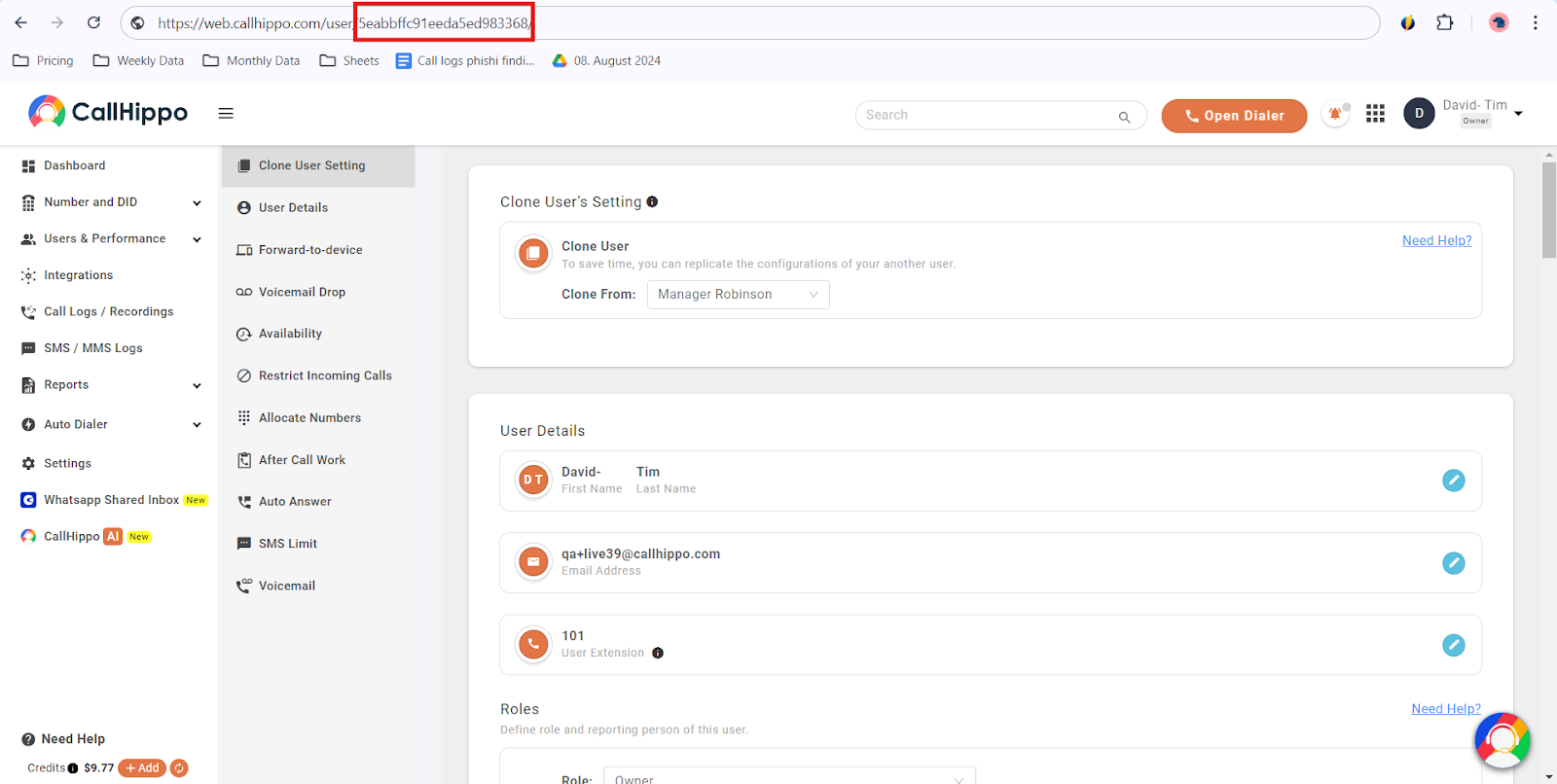
Task: Click the search magnifier icon
Action: tap(1124, 117)
